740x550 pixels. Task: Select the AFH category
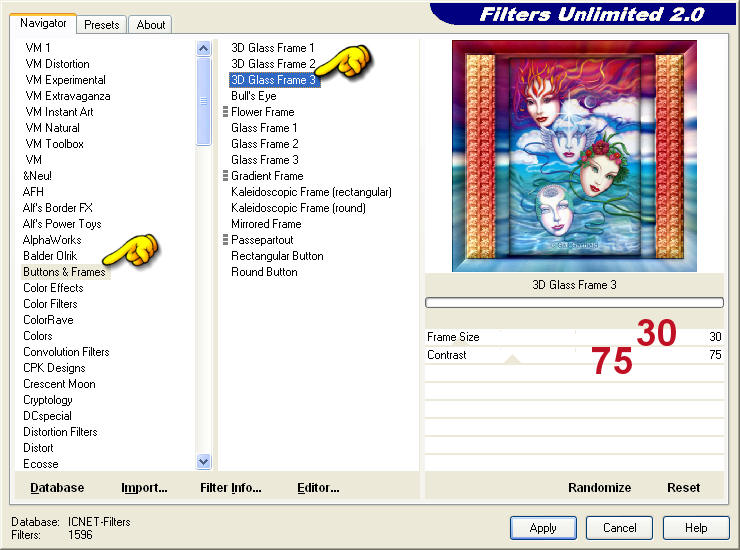(33, 192)
